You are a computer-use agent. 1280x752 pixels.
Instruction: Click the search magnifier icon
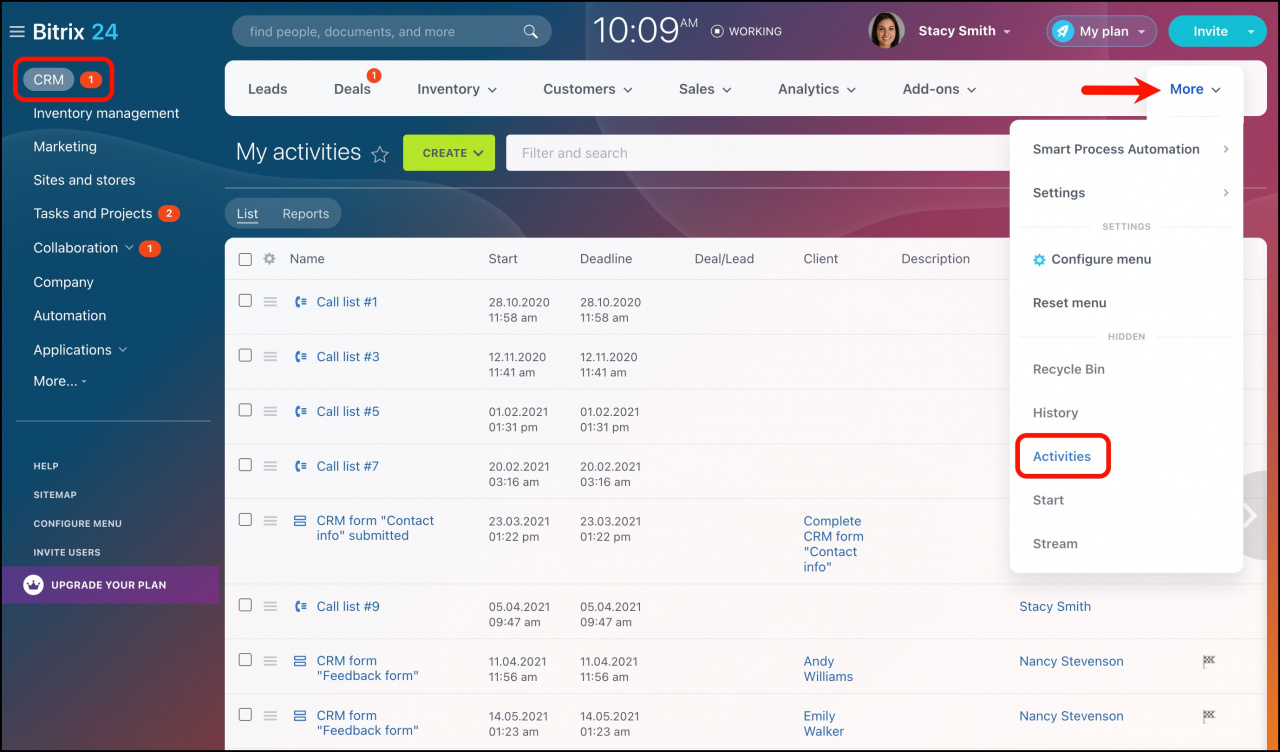click(x=531, y=32)
